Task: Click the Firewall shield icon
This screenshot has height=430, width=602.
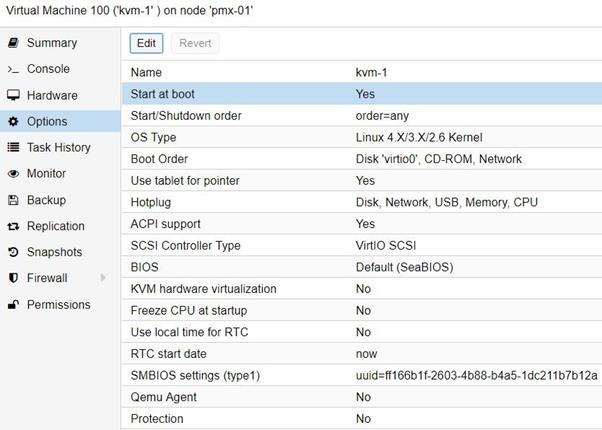Action: tap(13, 278)
